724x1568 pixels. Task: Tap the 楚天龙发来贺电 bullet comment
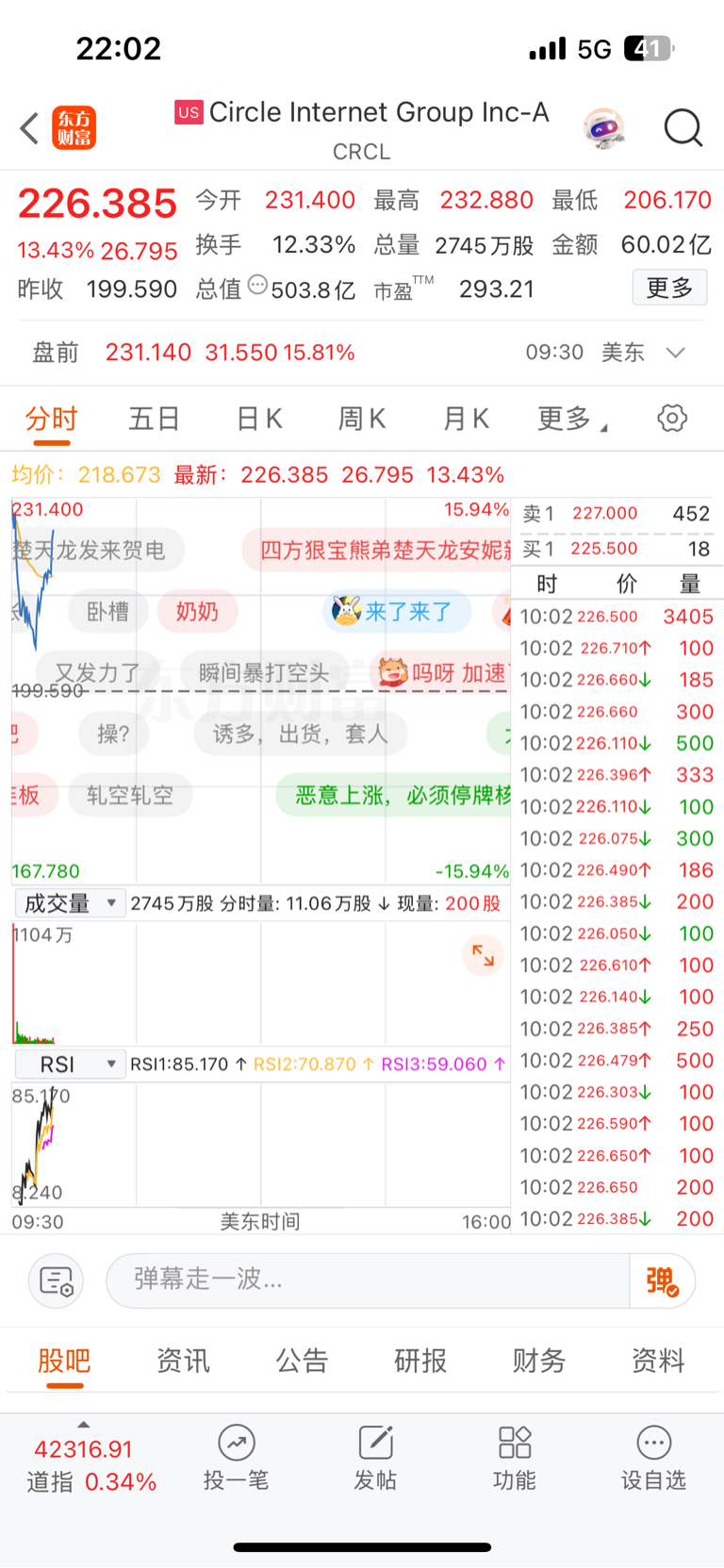pos(96,551)
